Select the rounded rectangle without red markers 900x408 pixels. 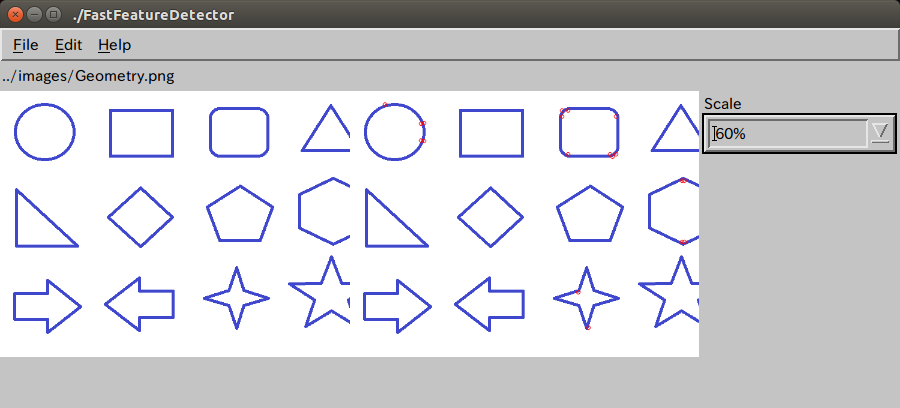pos(239,132)
